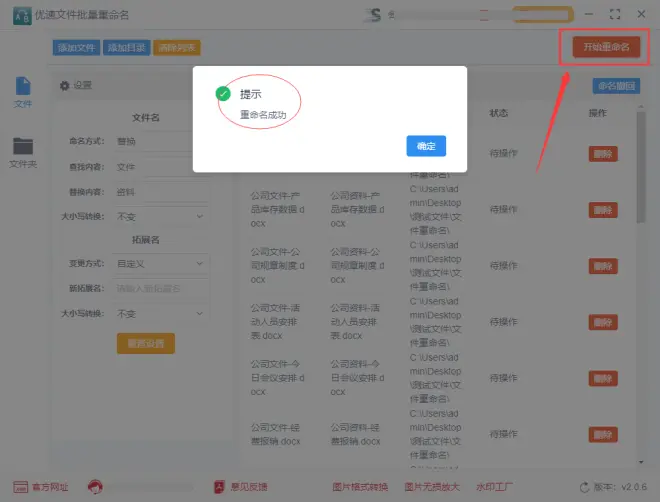The image size is (660, 502).
Task: Click the S logo icon in title bar
Action: pyautogui.click(x=373, y=15)
